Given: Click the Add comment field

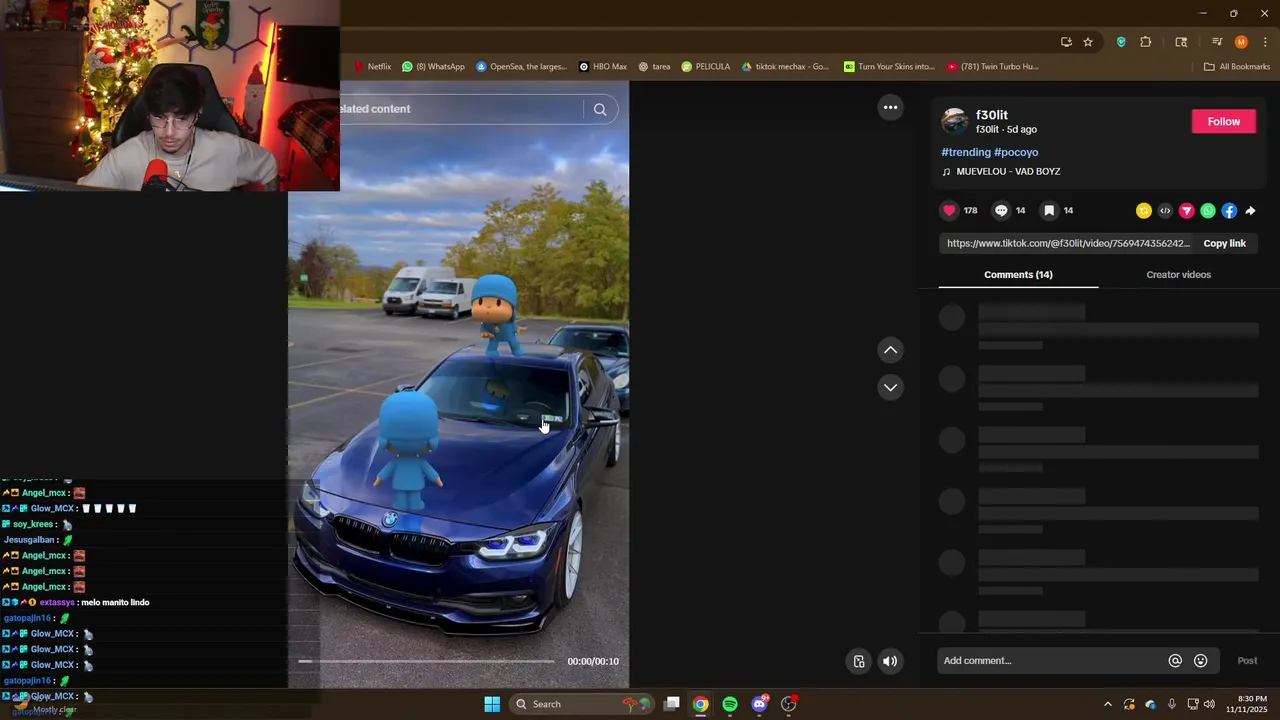Looking at the screenshot, I should pyautogui.click(x=1050, y=661).
